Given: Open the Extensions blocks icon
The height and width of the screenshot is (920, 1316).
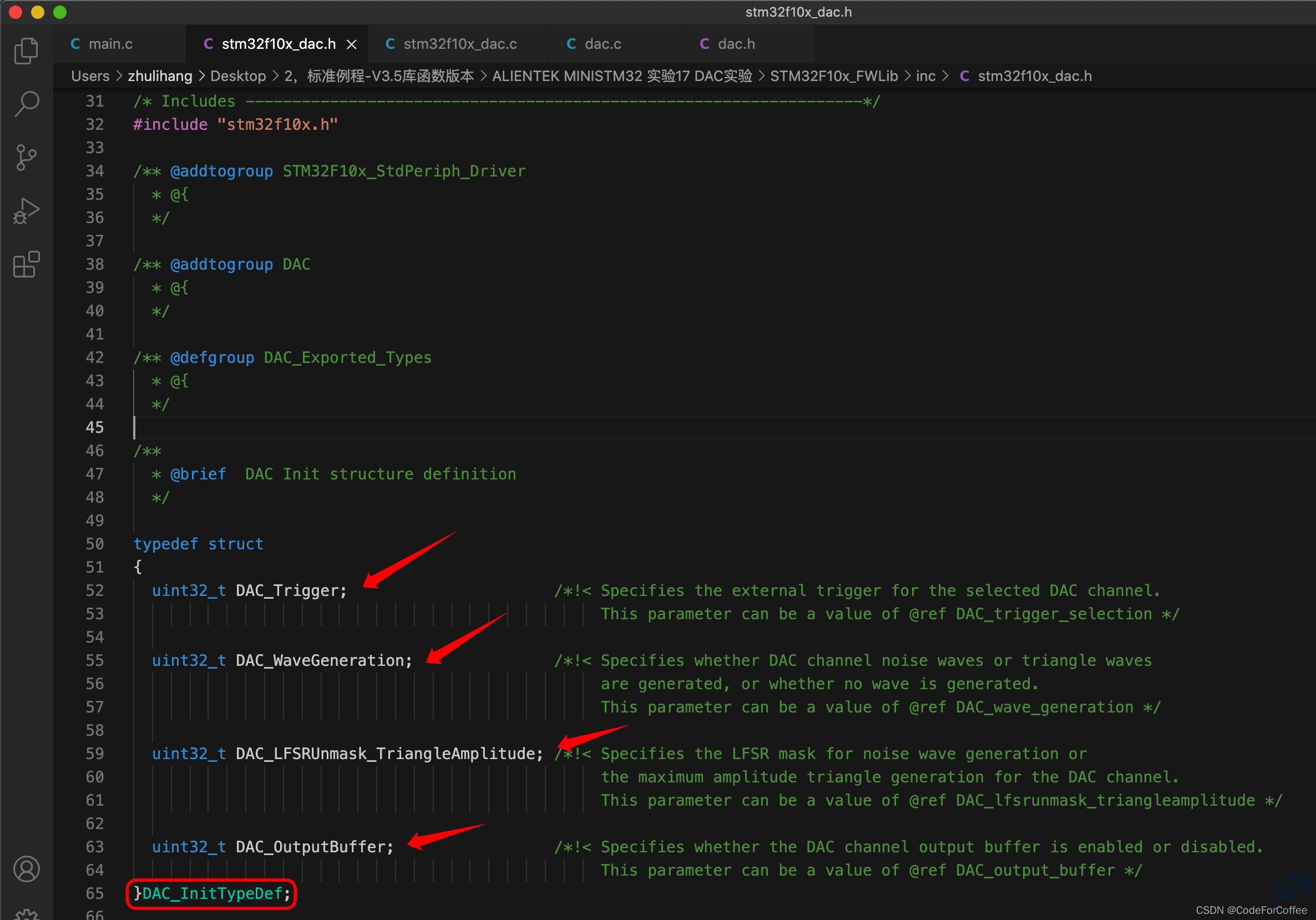Looking at the screenshot, I should (27, 264).
